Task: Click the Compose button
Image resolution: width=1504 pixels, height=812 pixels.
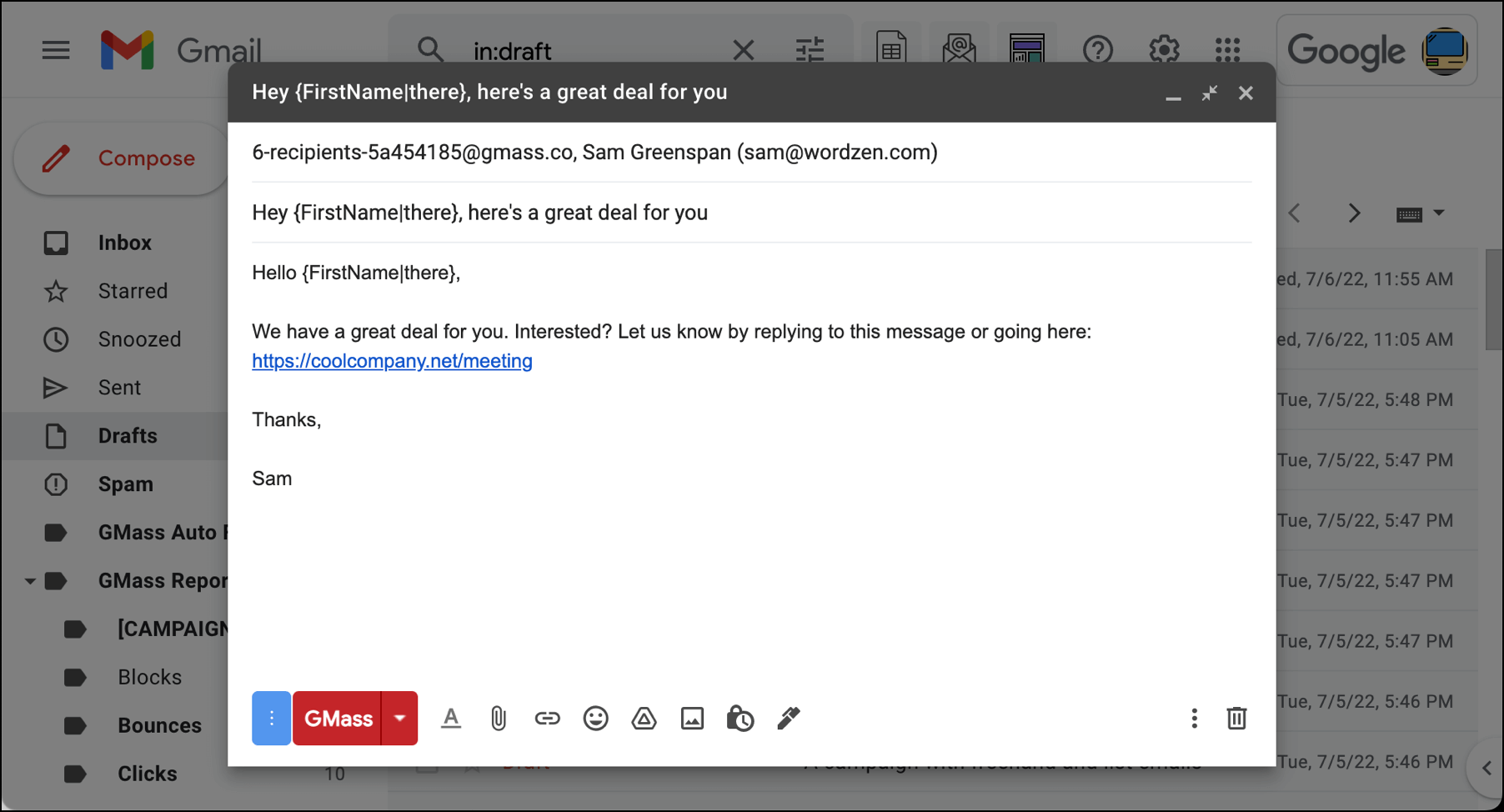Action: click(x=123, y=158)
